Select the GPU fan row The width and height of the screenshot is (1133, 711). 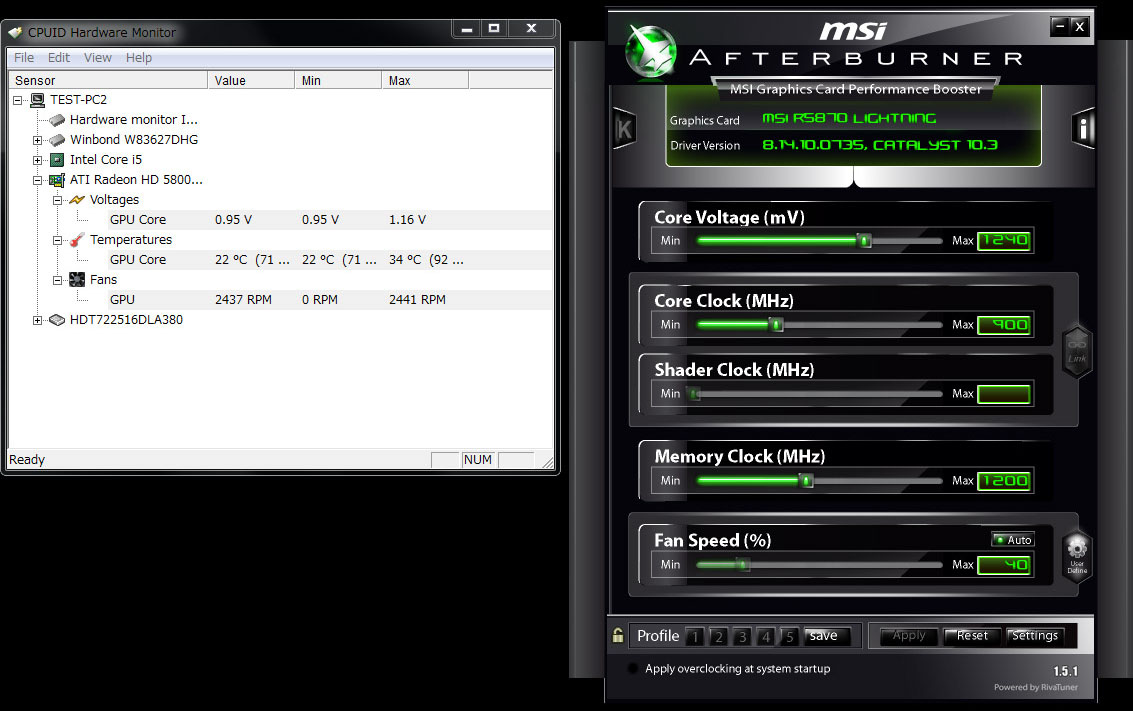point(280,300)
